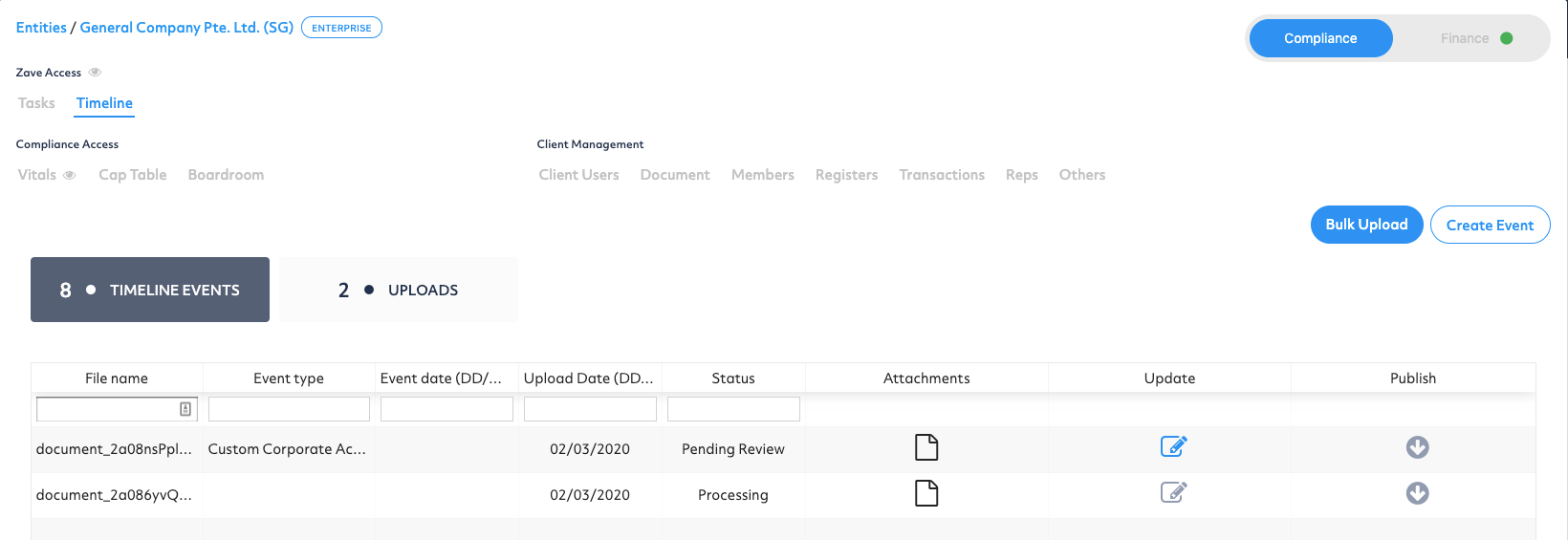This screenshot has height=540, width=1568.
Task: Click the icon inside File name filter
Action: tap(185, 409)
